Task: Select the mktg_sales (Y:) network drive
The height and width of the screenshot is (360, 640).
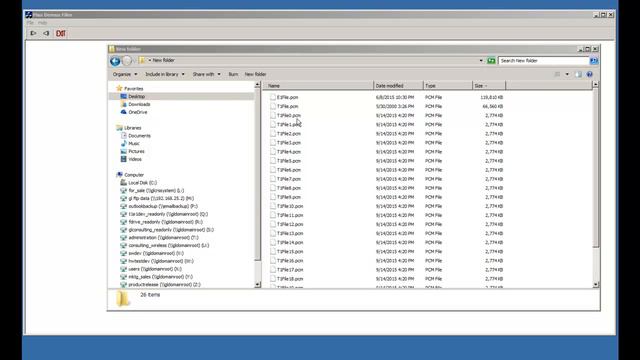Action: click(x=160, y=277)
